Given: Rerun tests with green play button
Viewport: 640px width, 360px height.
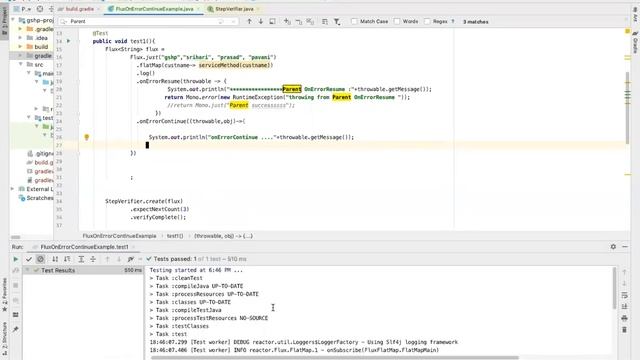Looking at the screenshot, I should (x=16, y=259).
